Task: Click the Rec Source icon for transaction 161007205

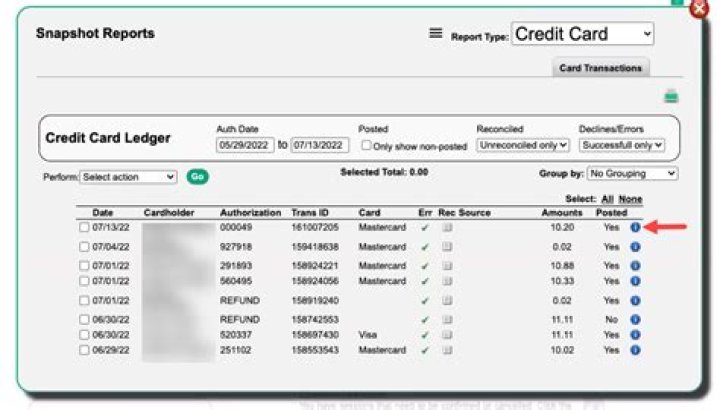Action: pyautogui.click(x=447, y=228)
